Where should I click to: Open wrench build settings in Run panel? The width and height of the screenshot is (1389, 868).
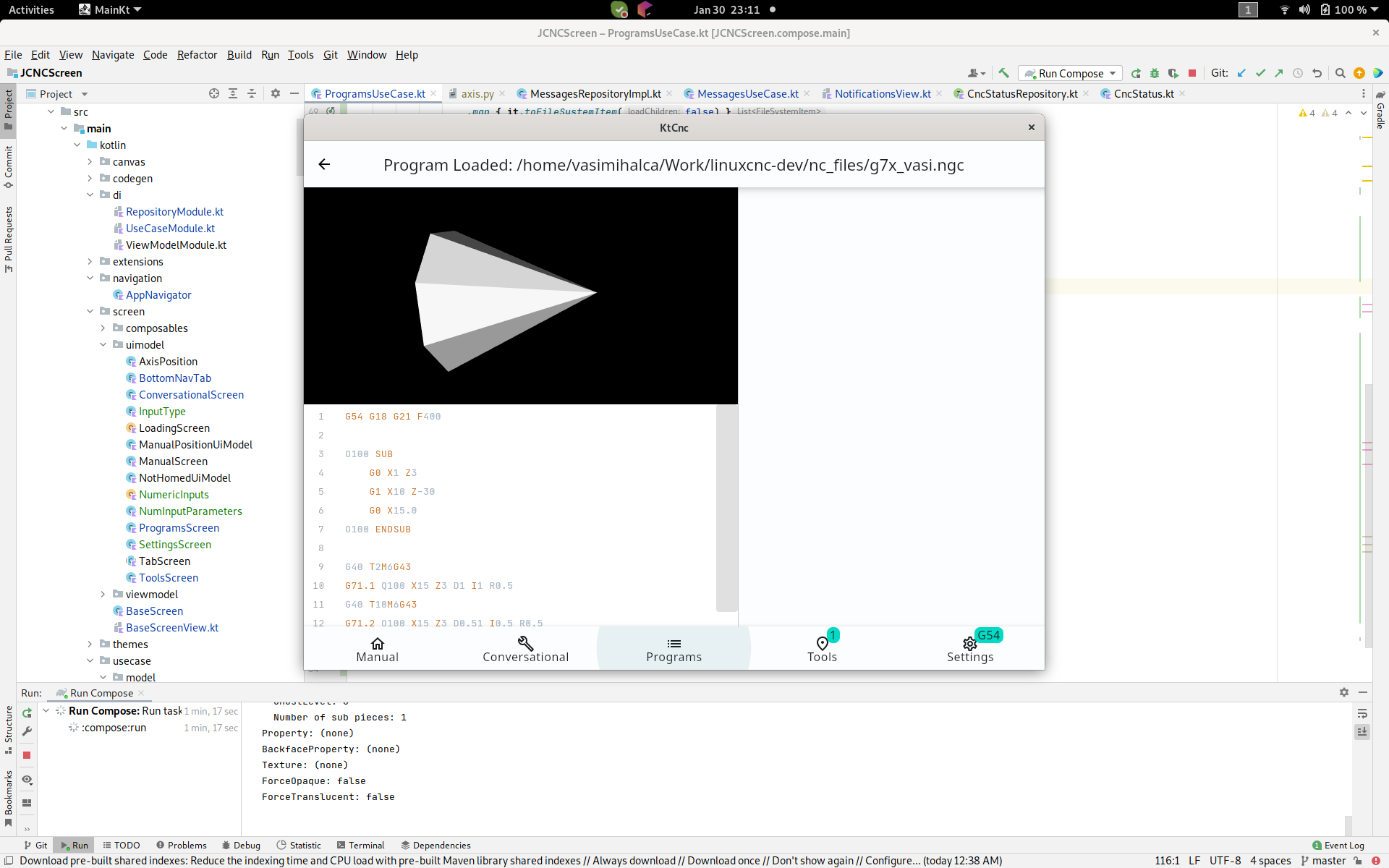pyautogui.click(x=27, y=731)
